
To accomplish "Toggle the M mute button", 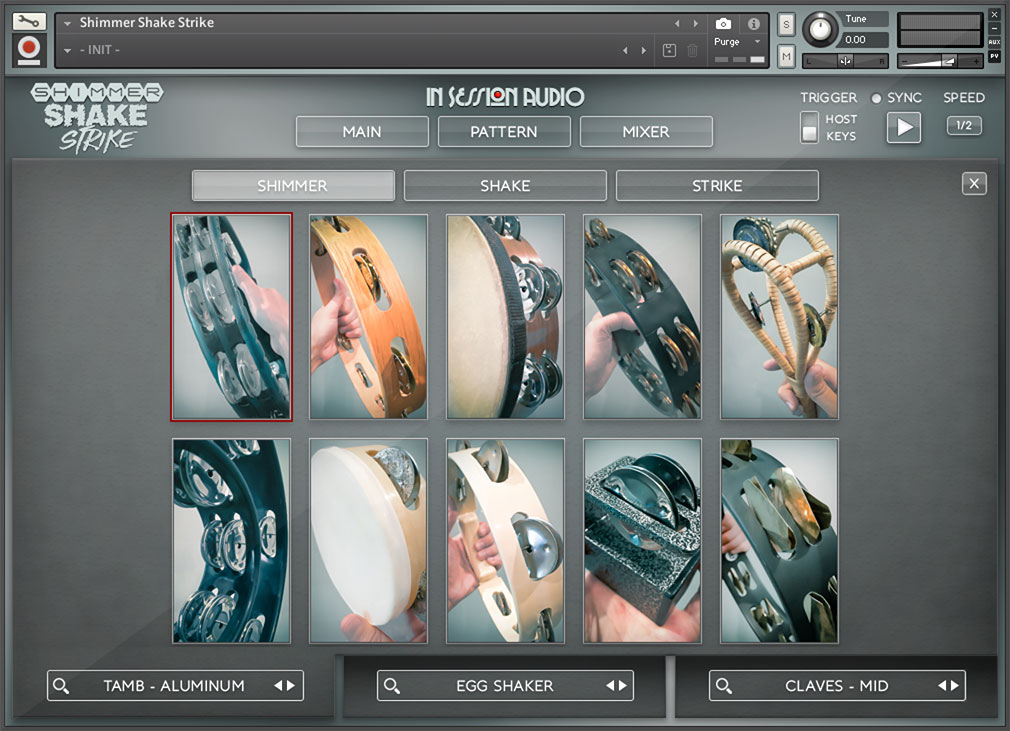I will click(x=786, y=57).
